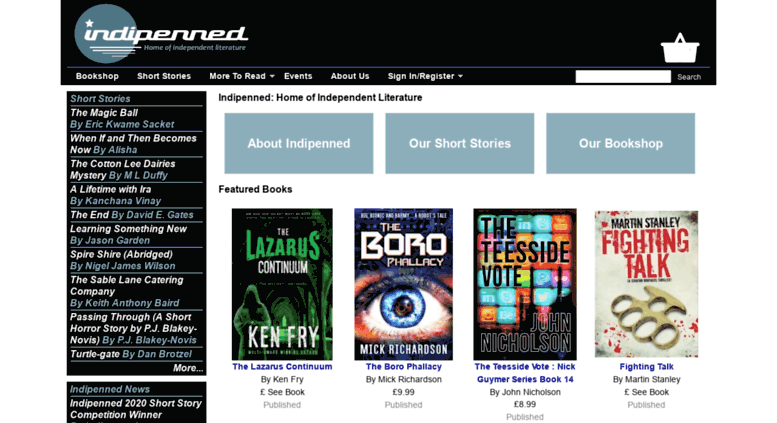777x423 pixels.
Task: Click 'By Ken Fry' author text
Action: [282, 379]
